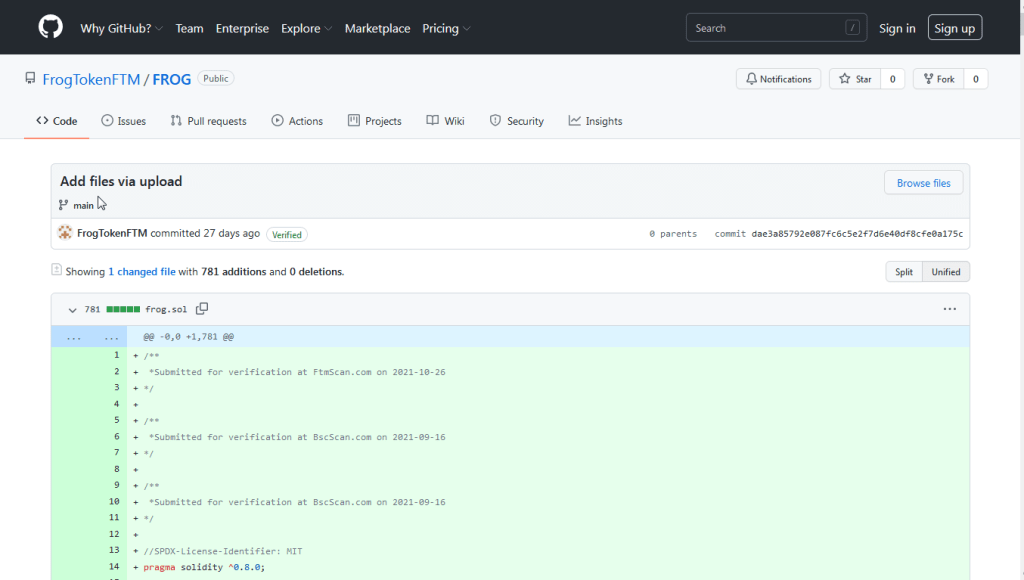1024x580 pixels.
Task: Click the Projects board icon
Action: (x=354, y=120)
